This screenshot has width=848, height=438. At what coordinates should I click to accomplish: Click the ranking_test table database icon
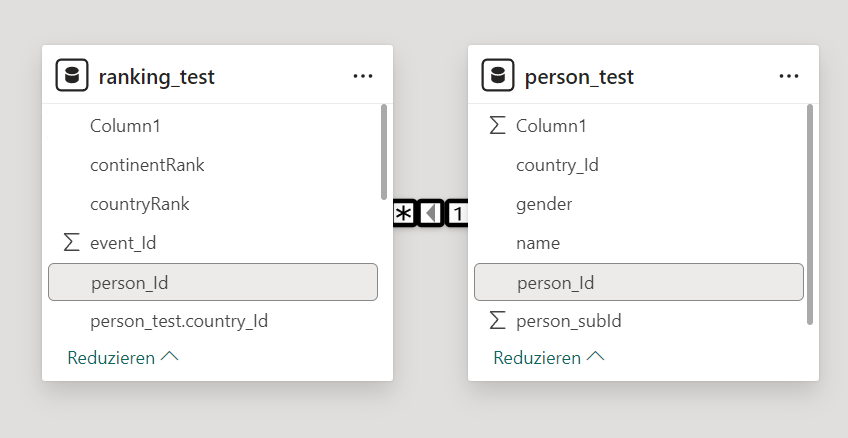pos(72,76)
